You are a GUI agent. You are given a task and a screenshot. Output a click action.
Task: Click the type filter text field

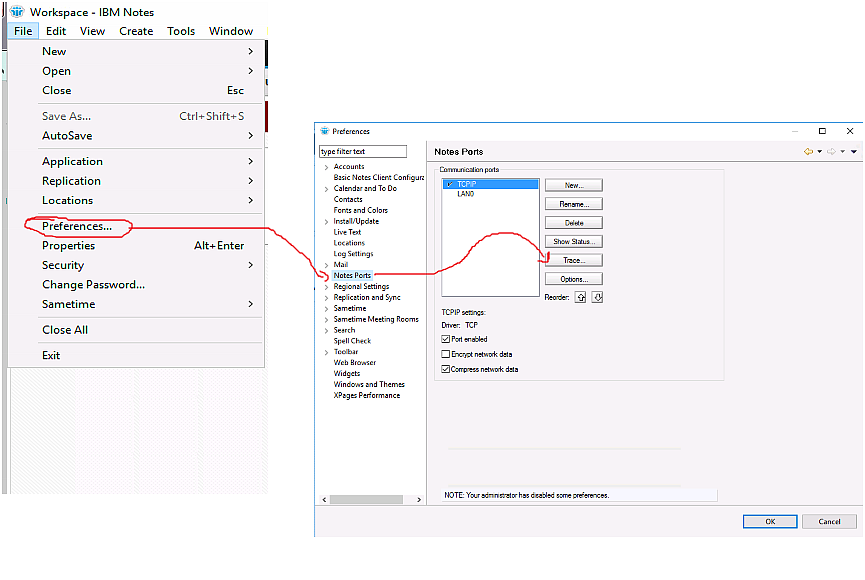(x=363, y=151)
